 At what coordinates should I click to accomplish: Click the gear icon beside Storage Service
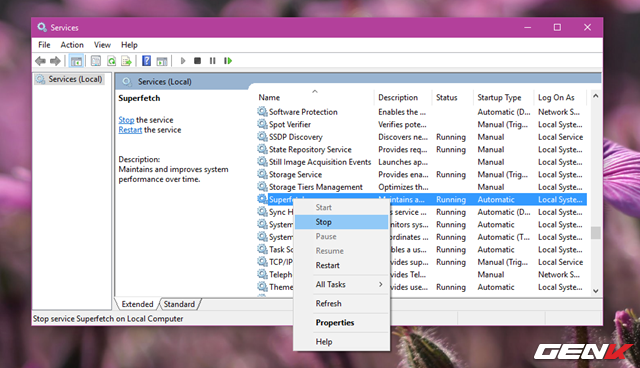pos(262,174)
